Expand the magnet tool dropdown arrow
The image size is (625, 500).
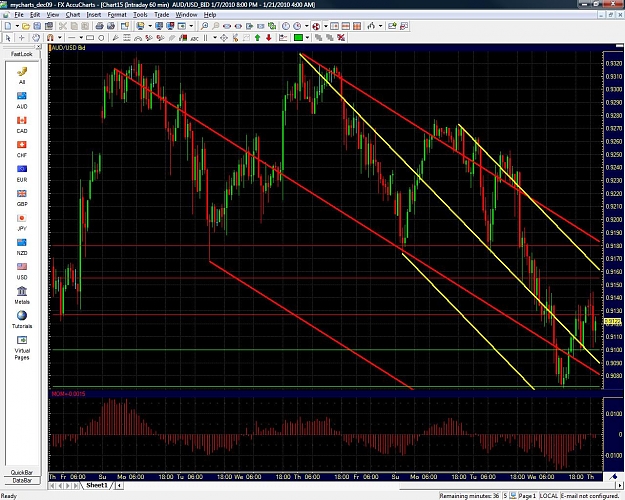pos(60,37)
